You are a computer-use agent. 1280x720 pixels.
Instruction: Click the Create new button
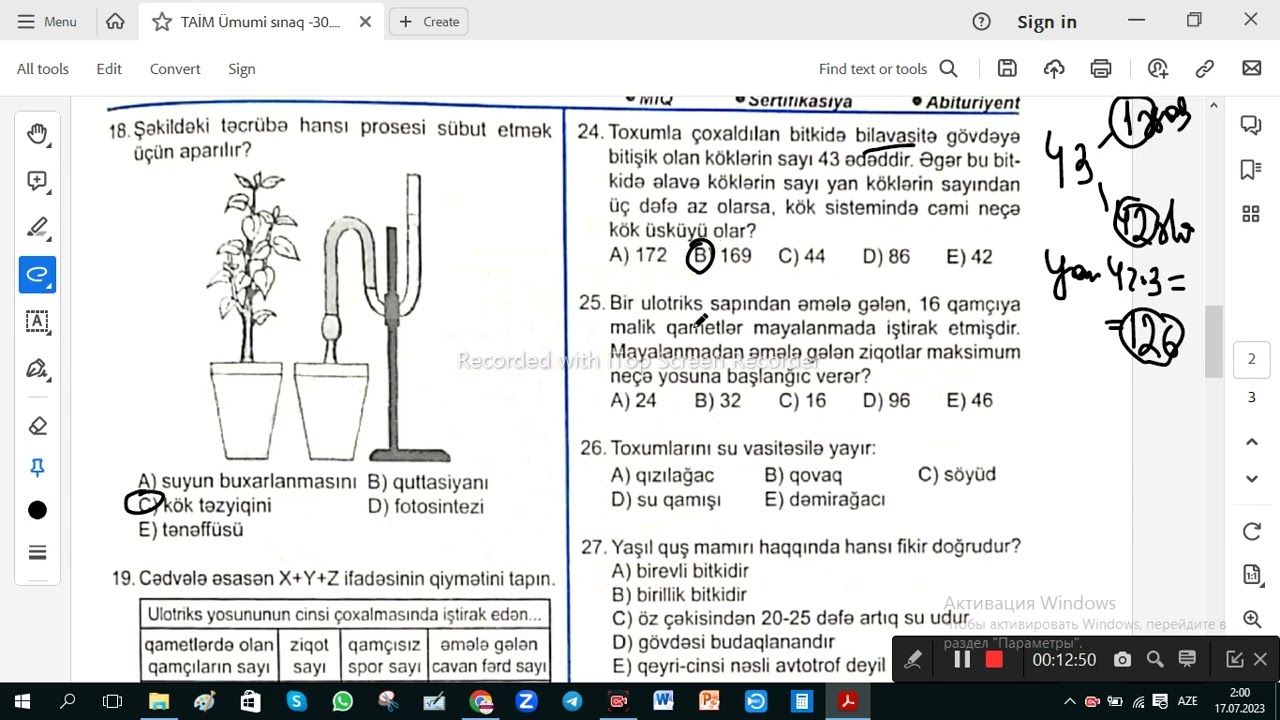point(430,21)
